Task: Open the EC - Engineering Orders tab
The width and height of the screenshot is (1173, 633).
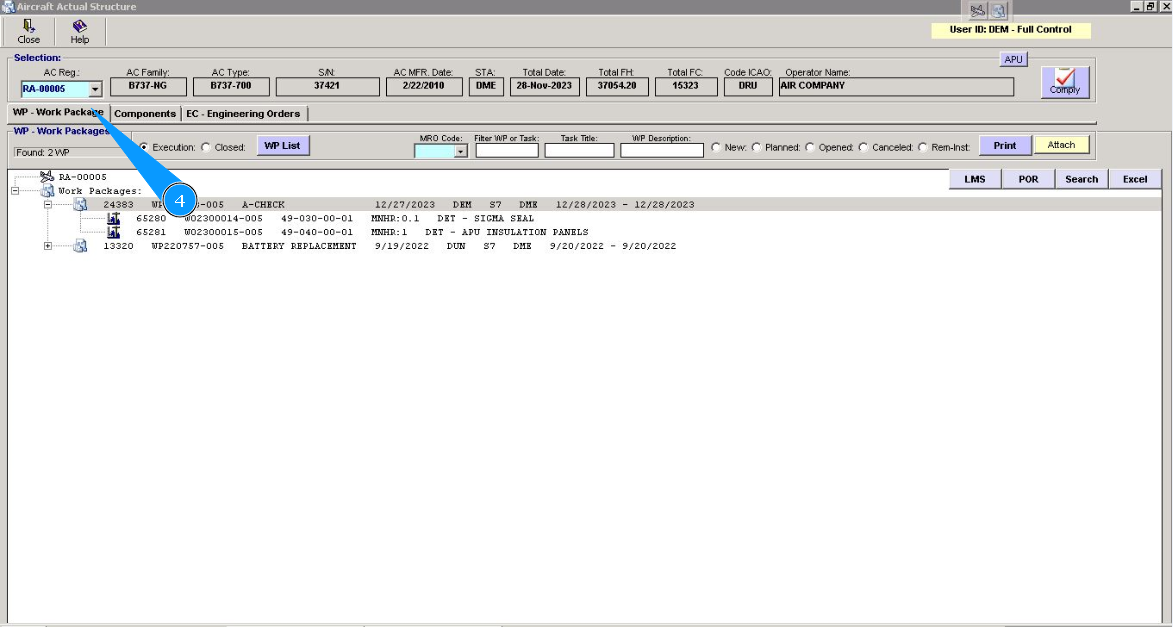Action: coord(243,114)
